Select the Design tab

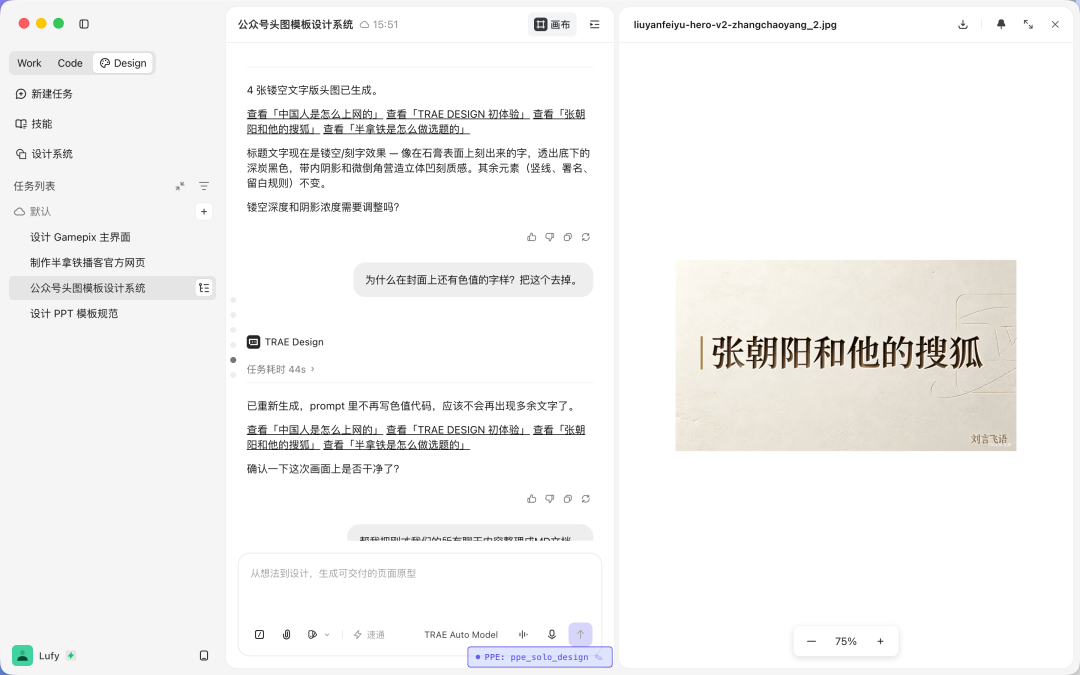(123, 63)
